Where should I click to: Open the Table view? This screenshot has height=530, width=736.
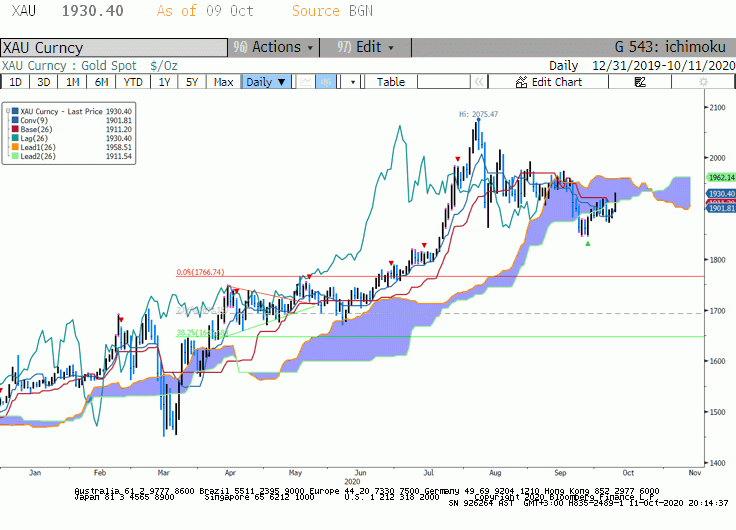(x=391, y=82)
